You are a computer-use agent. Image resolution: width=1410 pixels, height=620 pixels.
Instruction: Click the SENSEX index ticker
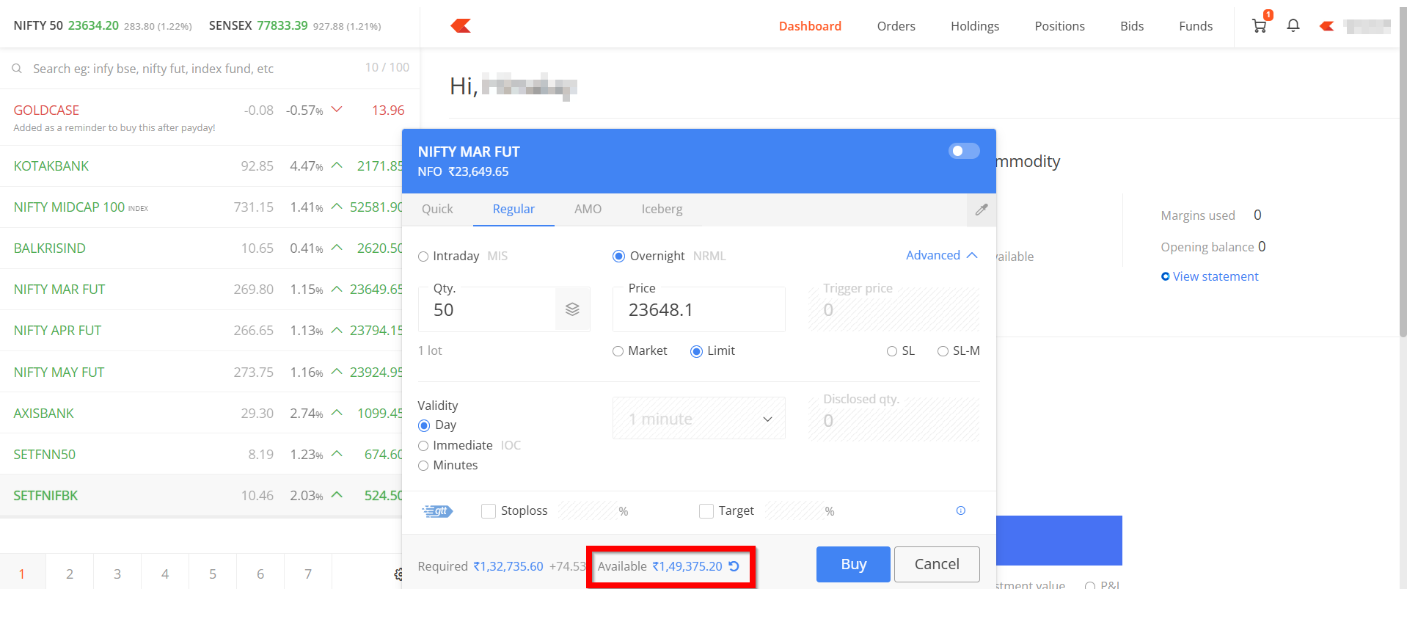pyautogui.click(x=295, y=26)
